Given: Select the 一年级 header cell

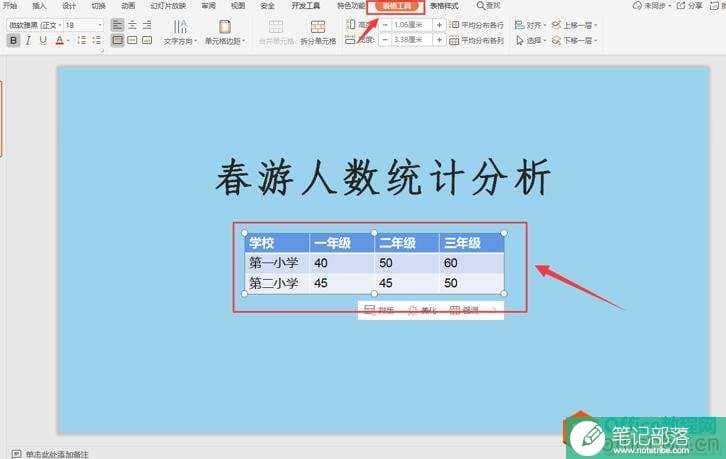Looking at the screenshot, I should (342, 243).
